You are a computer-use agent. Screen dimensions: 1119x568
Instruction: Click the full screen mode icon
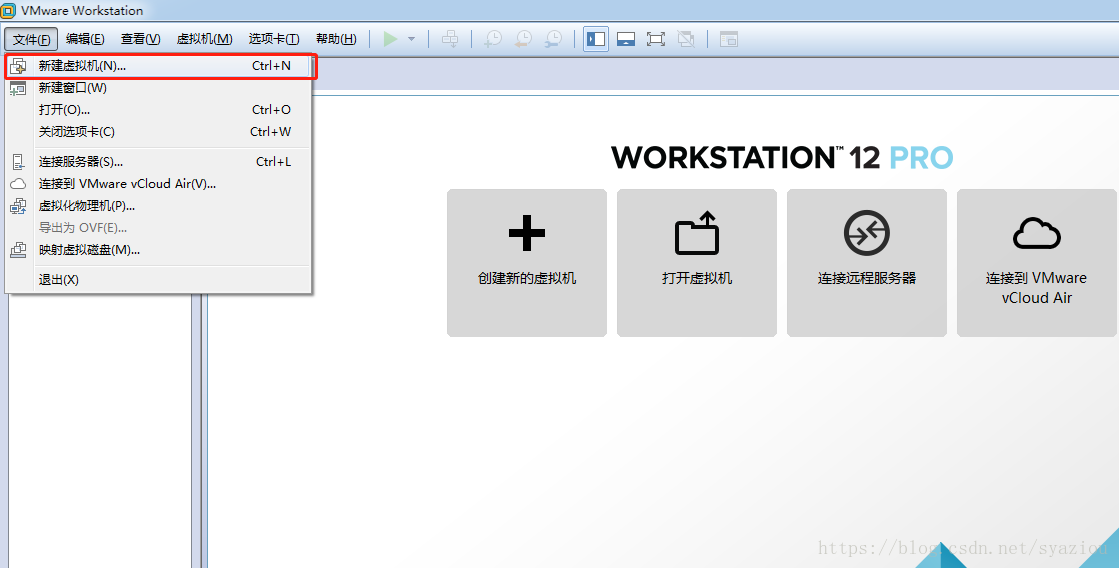656,39
